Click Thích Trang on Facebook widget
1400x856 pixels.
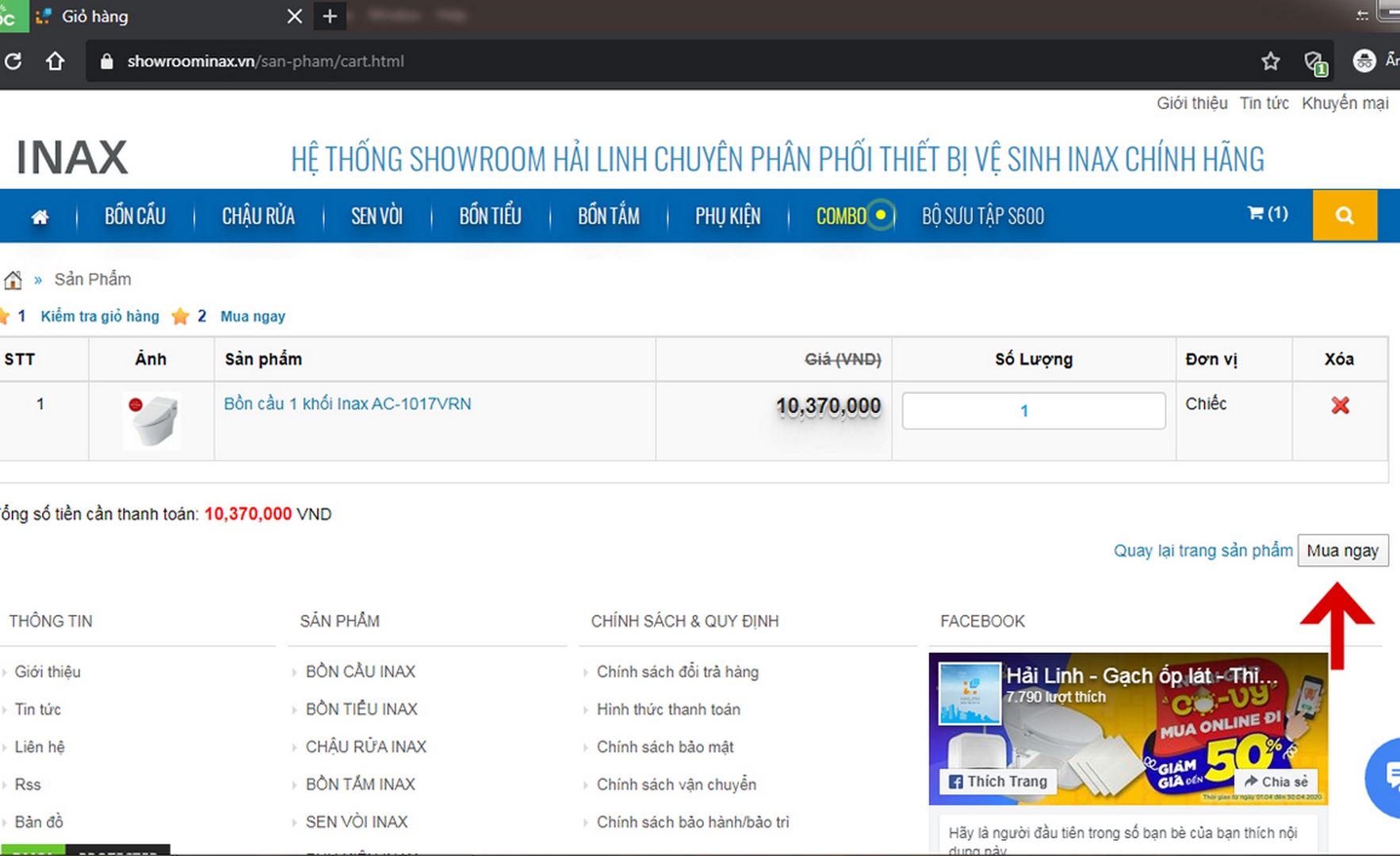click(x=998, y=781)
